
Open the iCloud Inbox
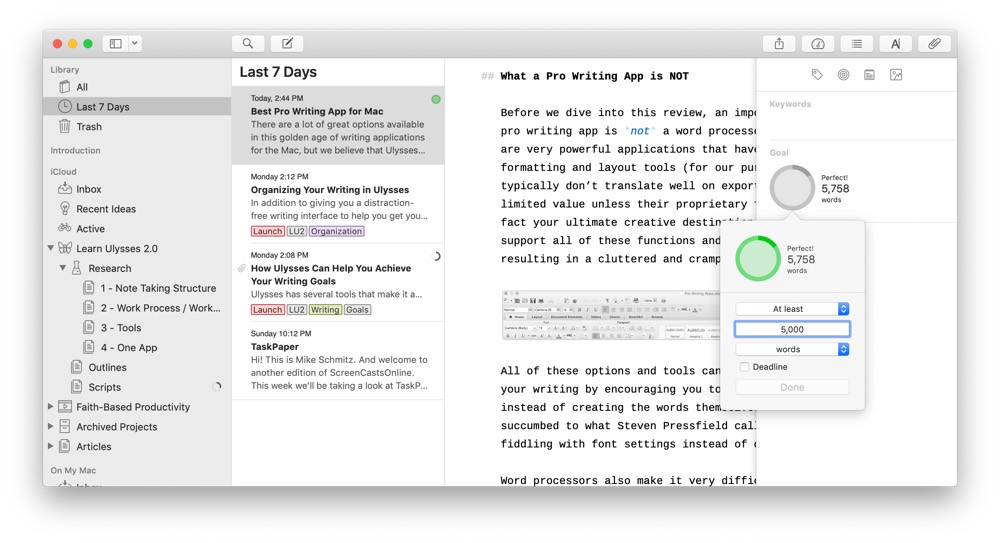point(136,189)
